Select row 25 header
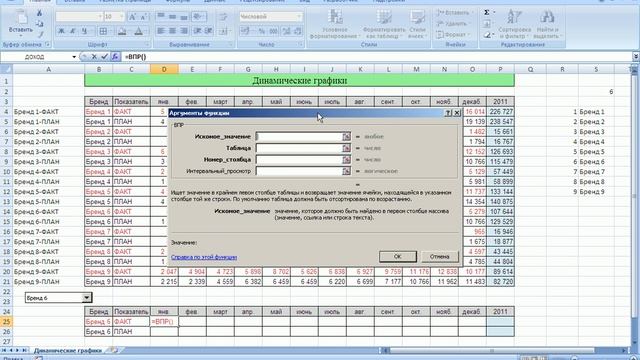 (x=6, y=322)
